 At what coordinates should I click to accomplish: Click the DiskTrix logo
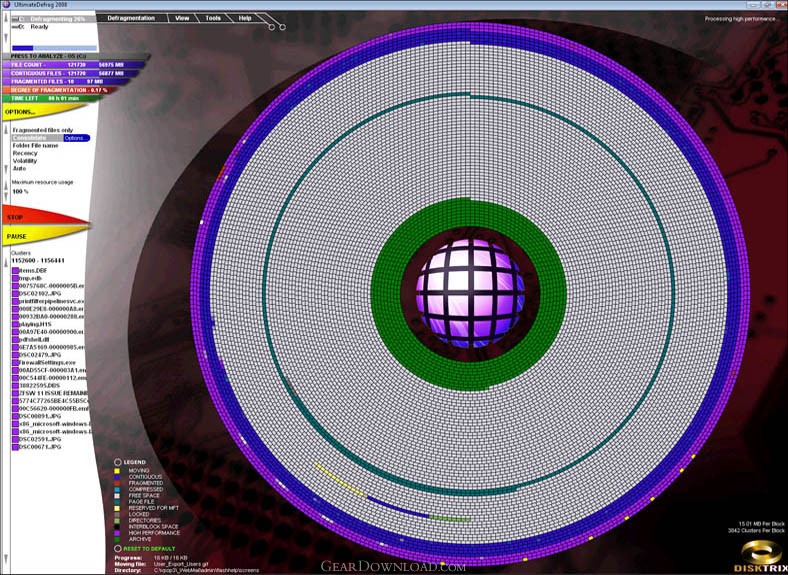[762, 556]
